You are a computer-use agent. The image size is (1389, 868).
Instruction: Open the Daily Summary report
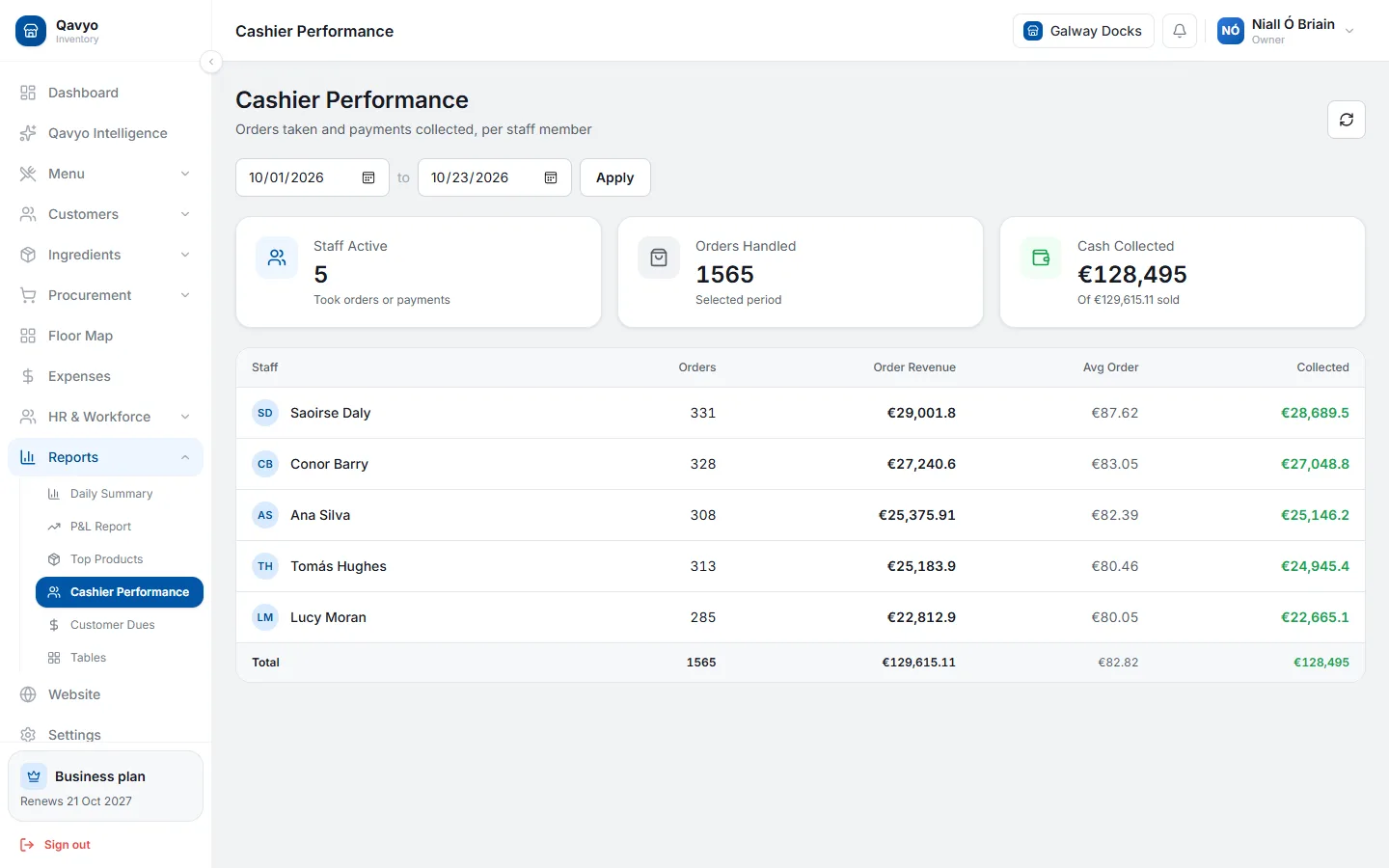pyautogui.click(x=120, y=494)
